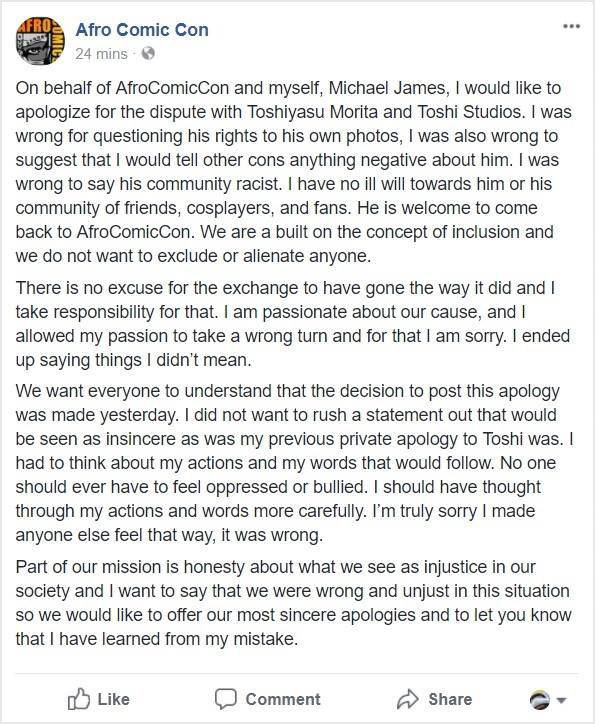595x724 pixels.
Task: Click the 24 mins timestamp
Action: [101, 54]
